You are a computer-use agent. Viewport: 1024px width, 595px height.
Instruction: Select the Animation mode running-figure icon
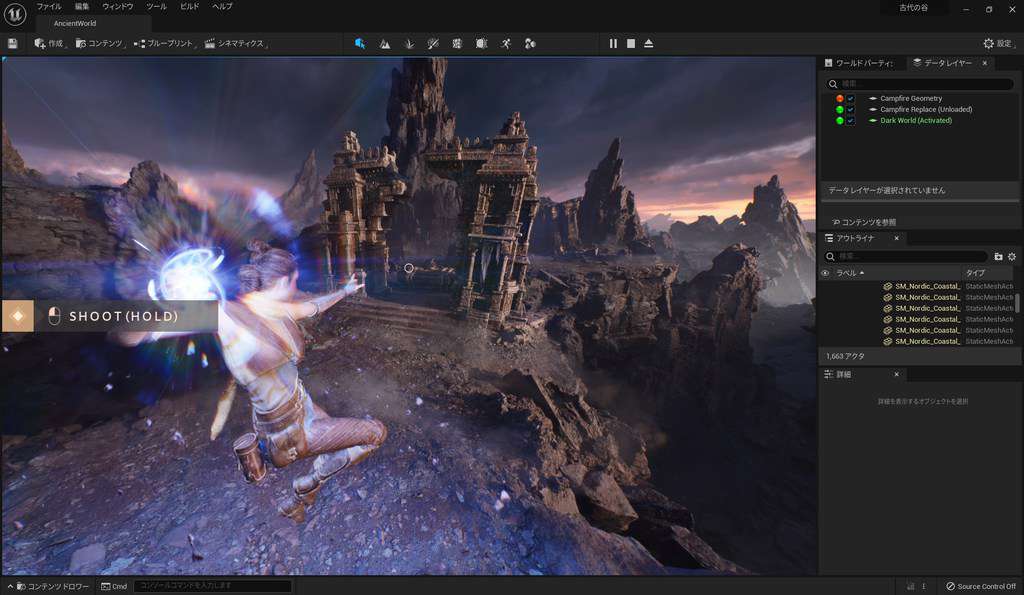506,44
